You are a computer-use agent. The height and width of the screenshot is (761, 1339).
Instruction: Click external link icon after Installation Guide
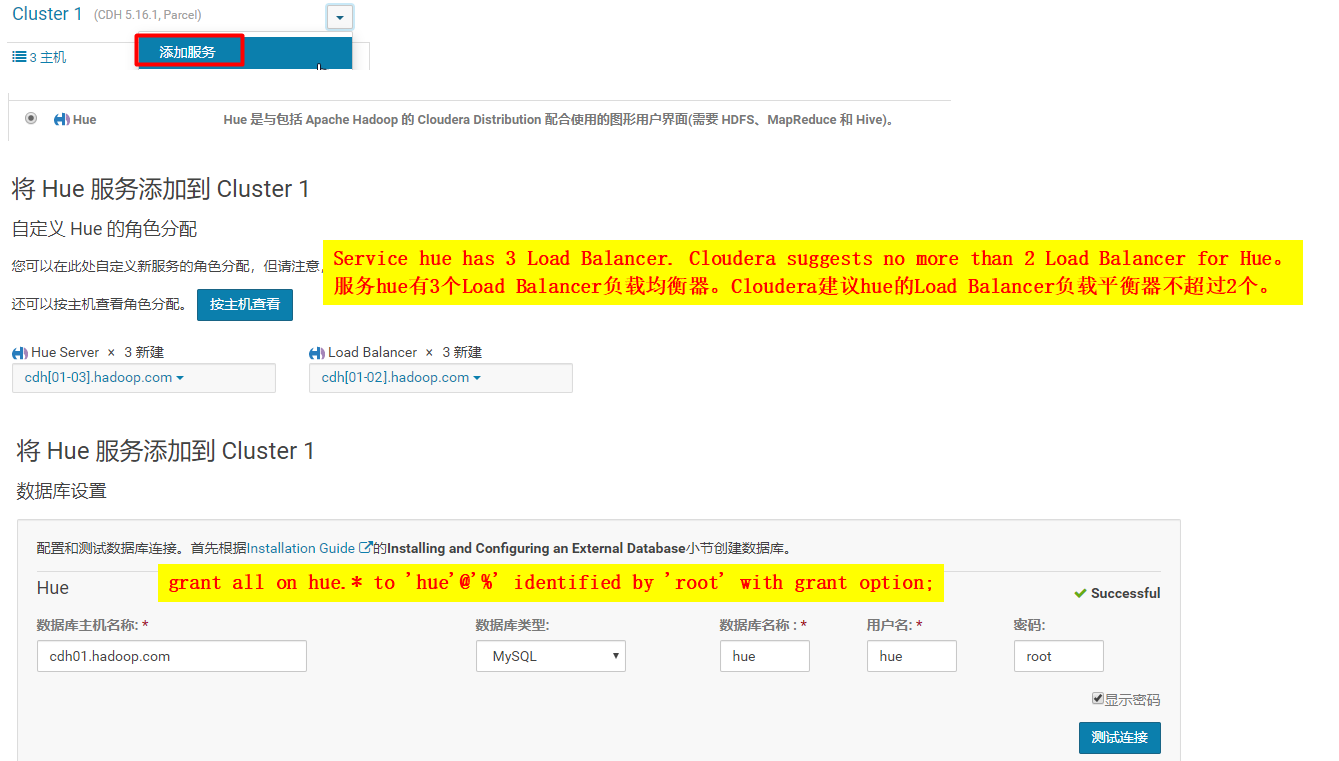(366, 548)
